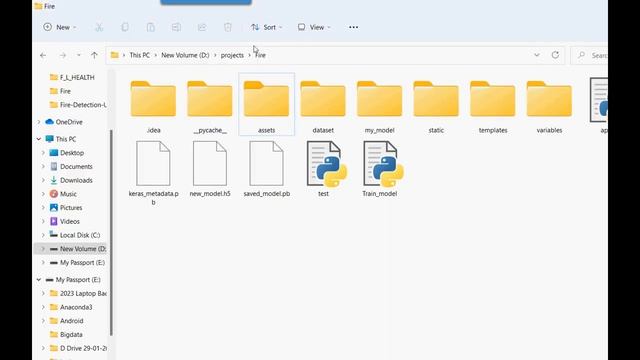Expand the OneDrive tree node
This screenshot has height=360, width=640.
(39, 122)
